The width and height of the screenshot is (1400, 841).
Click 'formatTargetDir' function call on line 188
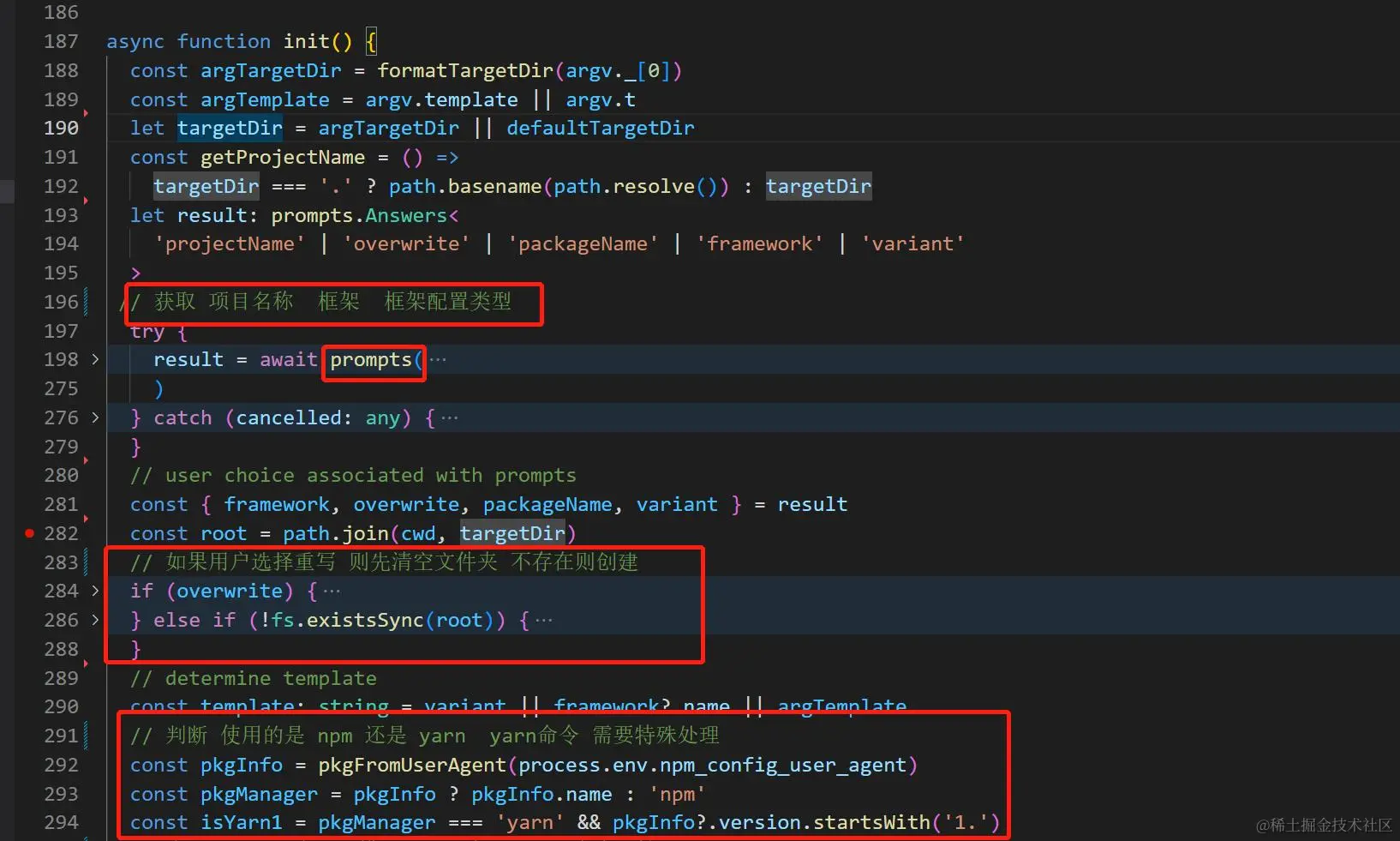coord(465,70)
